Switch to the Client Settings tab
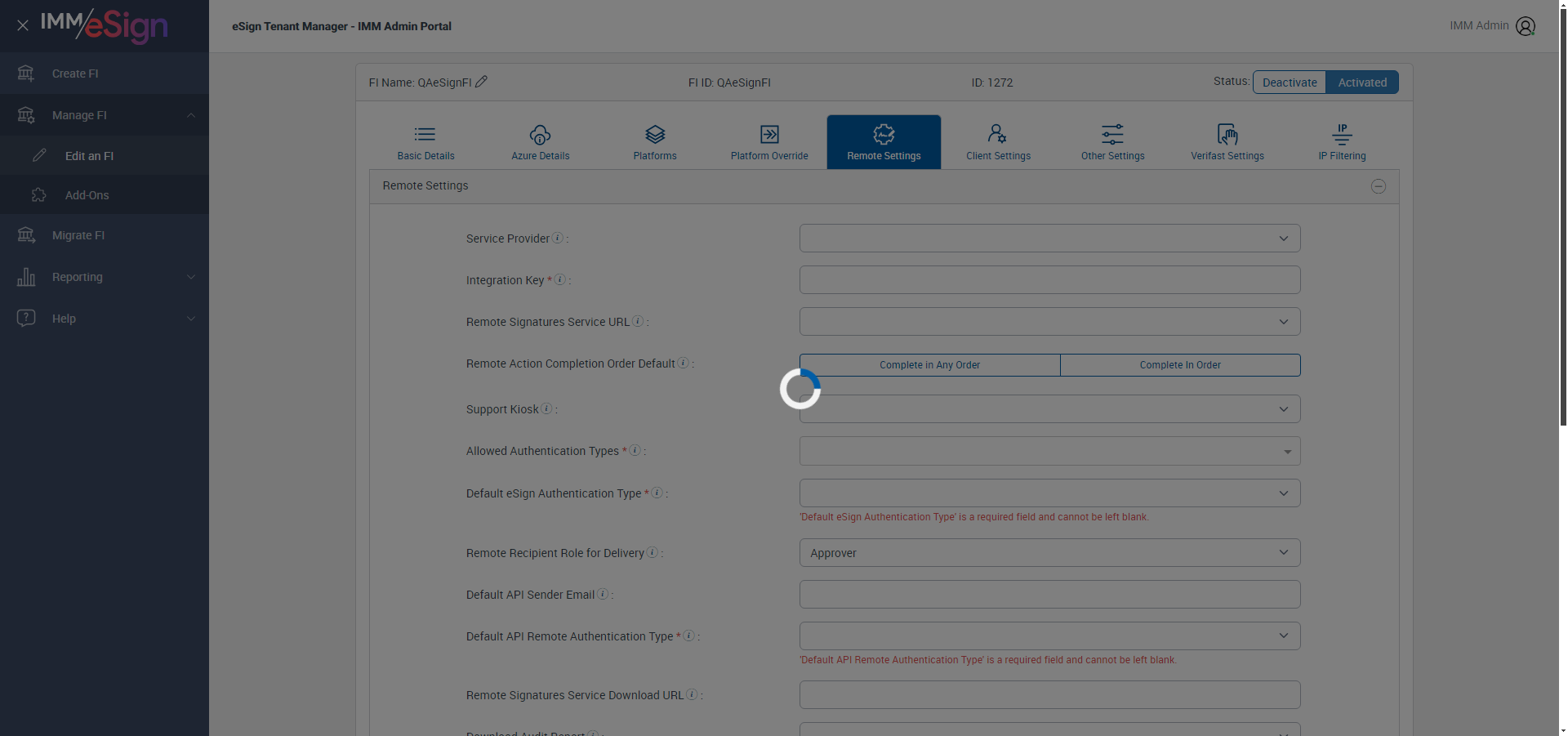1568x736 pixels. (x=998, y=142)
